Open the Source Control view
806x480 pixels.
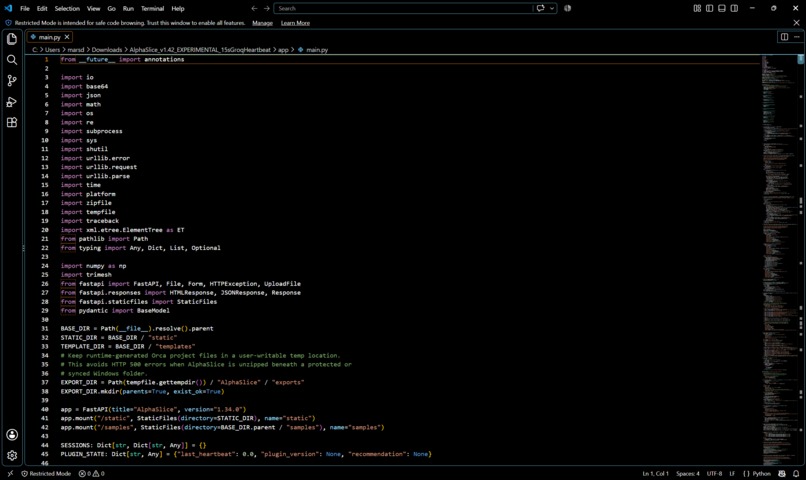[x=12, y=81]
